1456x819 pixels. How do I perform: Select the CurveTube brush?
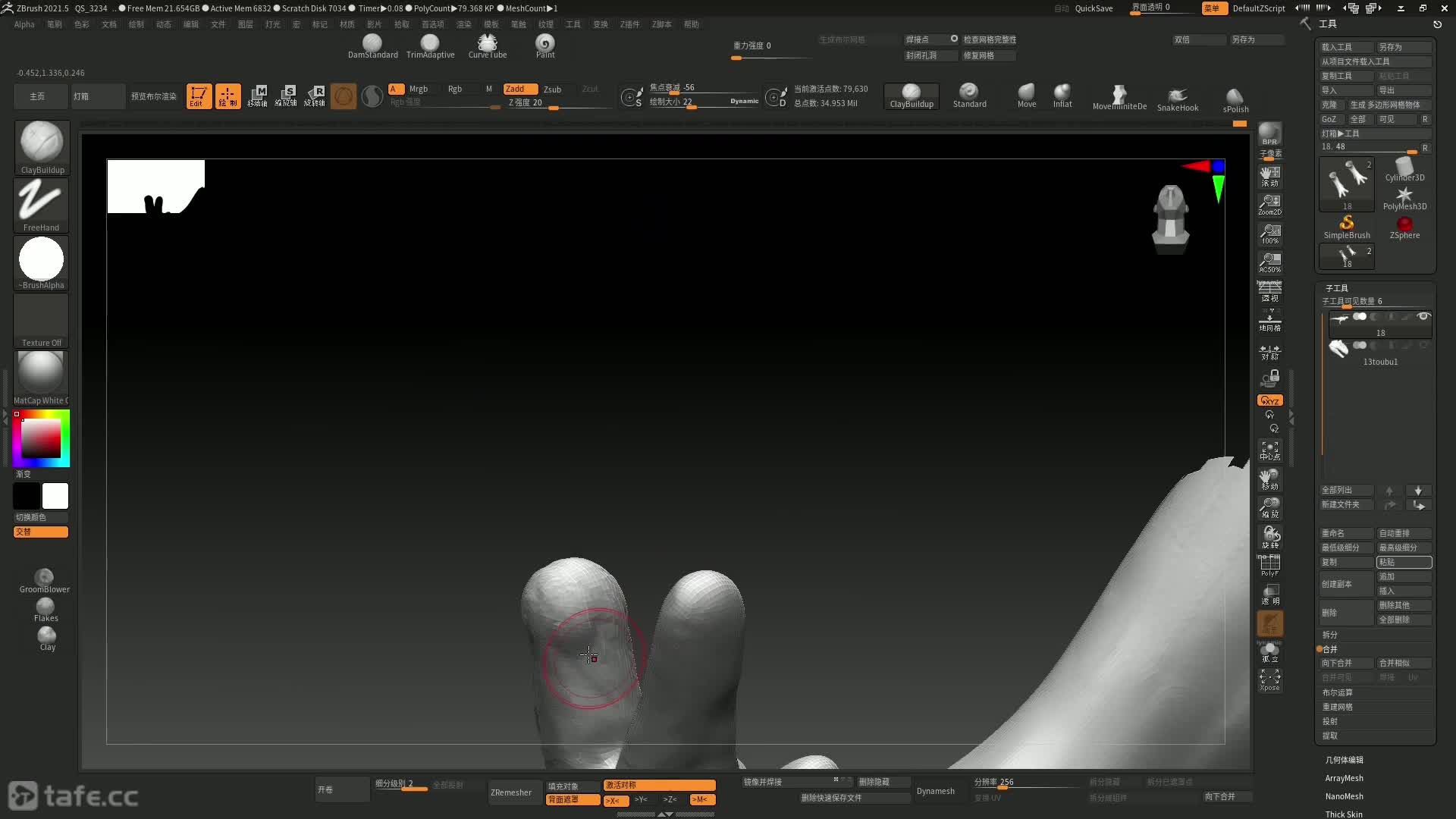(488, 46)
